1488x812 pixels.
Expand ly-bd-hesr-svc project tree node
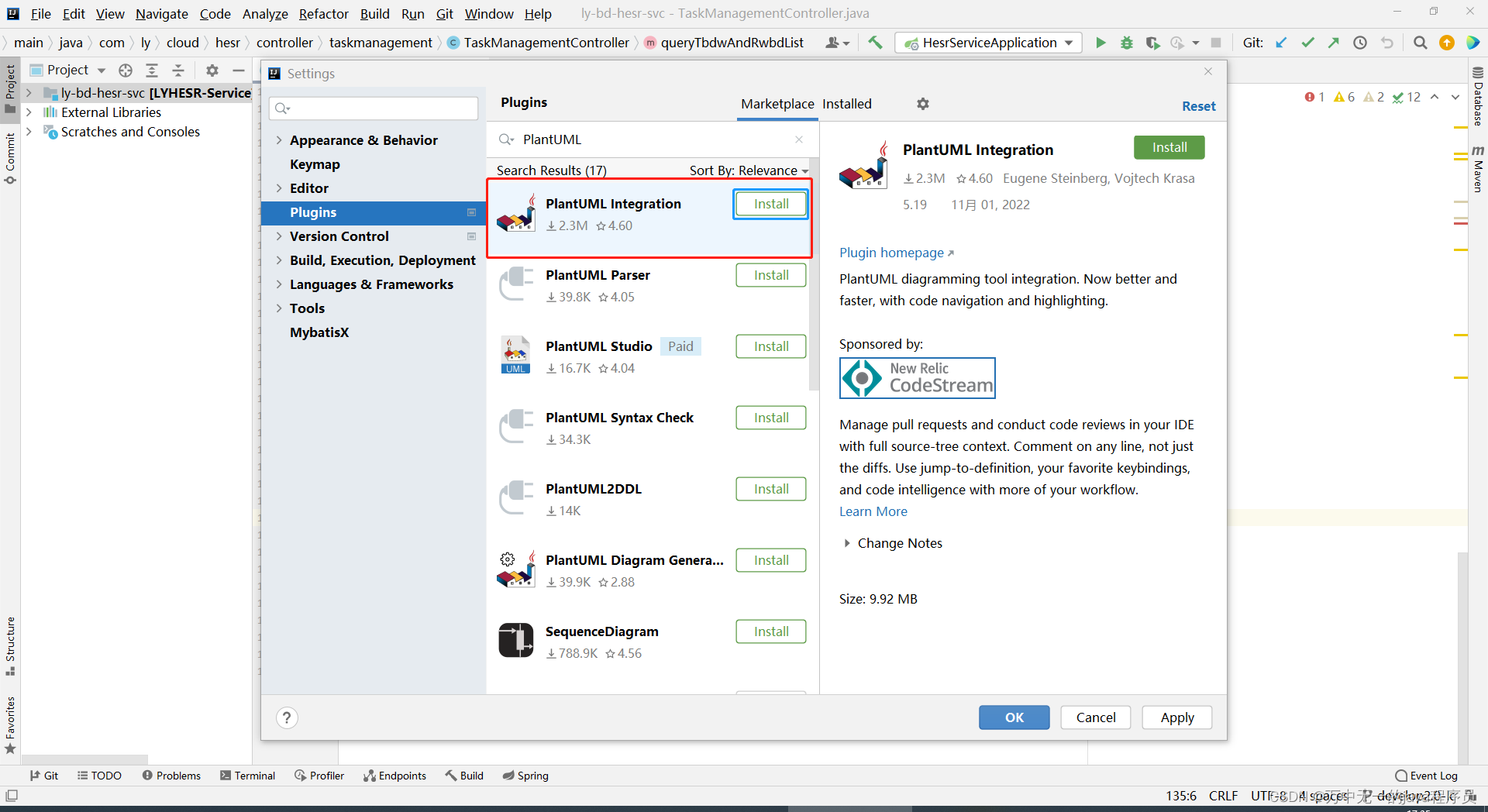pyautogui.click(x=29, y=93)
